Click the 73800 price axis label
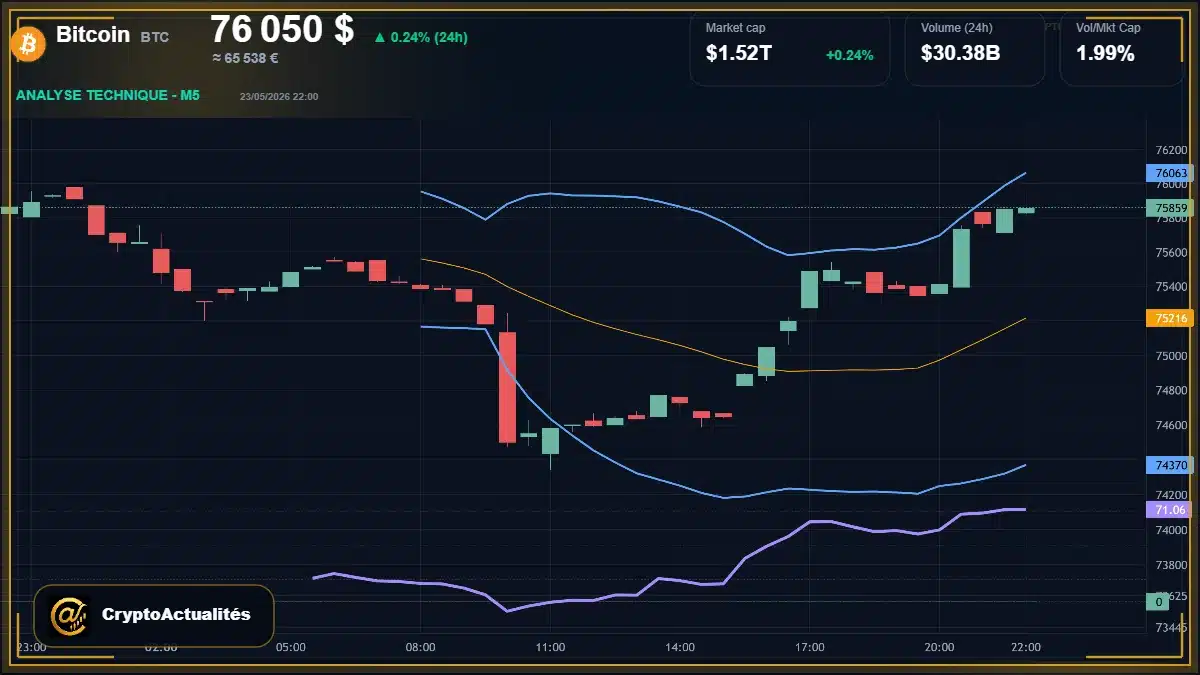Viewport: 1200px width, 675px height. pyautogui.click(x=1171, y=564)
